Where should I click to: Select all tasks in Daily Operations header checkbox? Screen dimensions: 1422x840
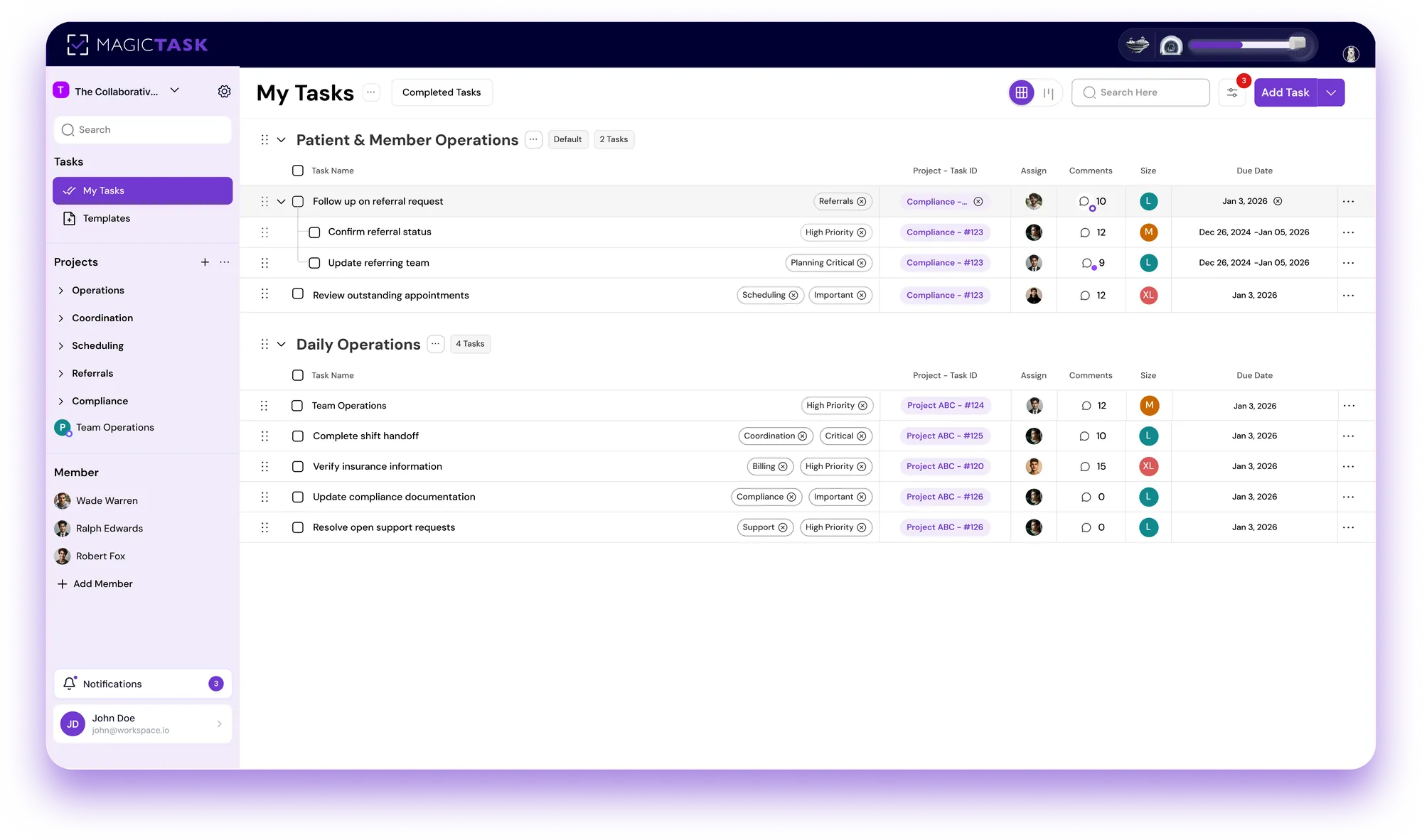click(298, 375)
